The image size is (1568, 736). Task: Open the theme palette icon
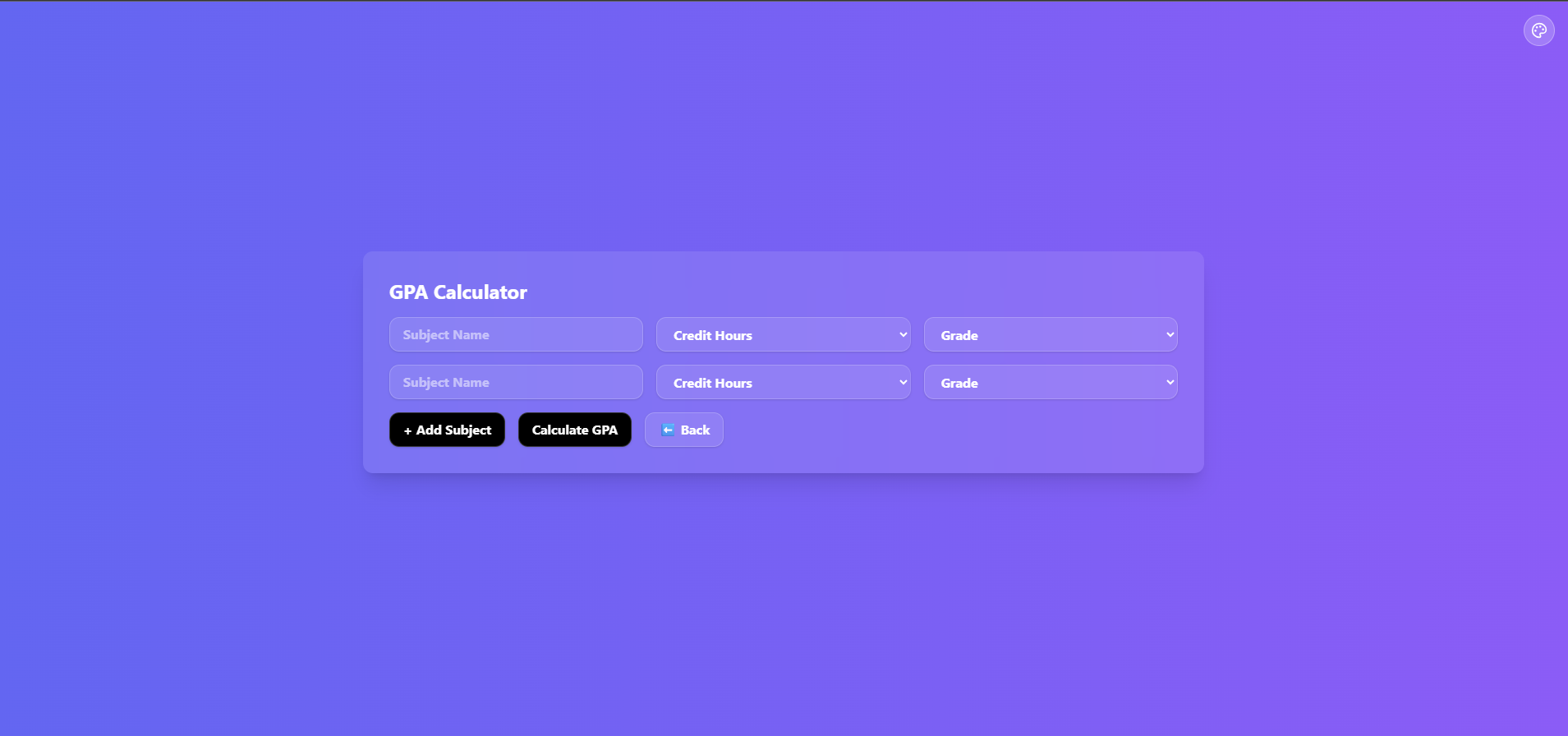[x=1538, y=30]
